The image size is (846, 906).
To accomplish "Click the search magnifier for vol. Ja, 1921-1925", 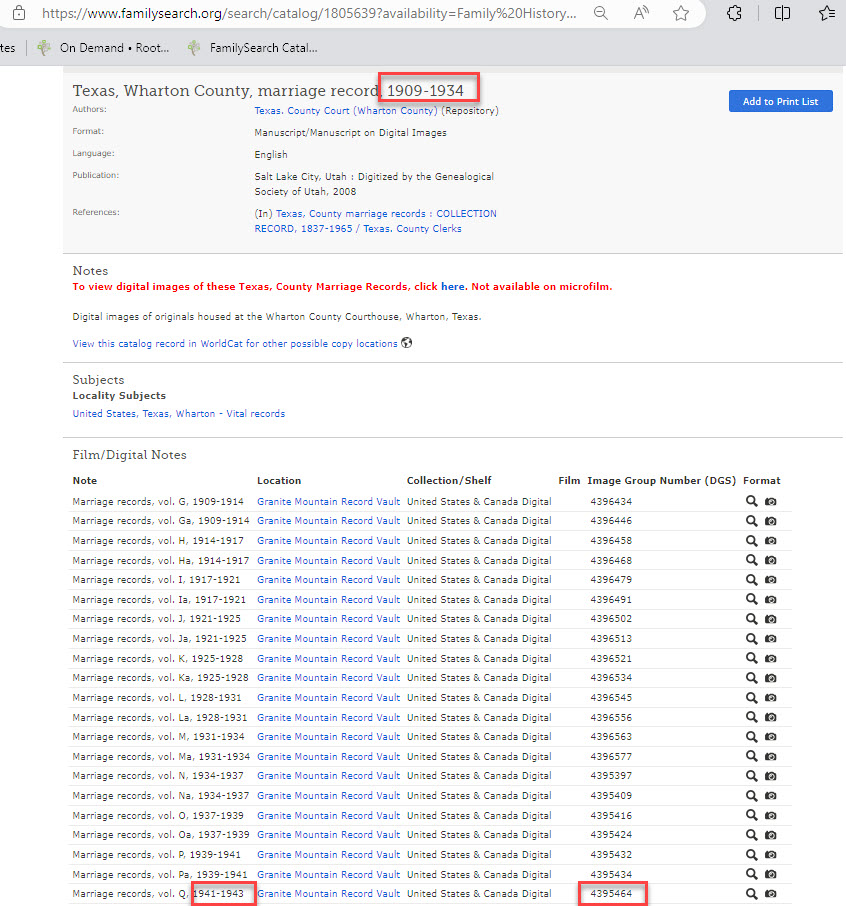I will pos(751,638).
